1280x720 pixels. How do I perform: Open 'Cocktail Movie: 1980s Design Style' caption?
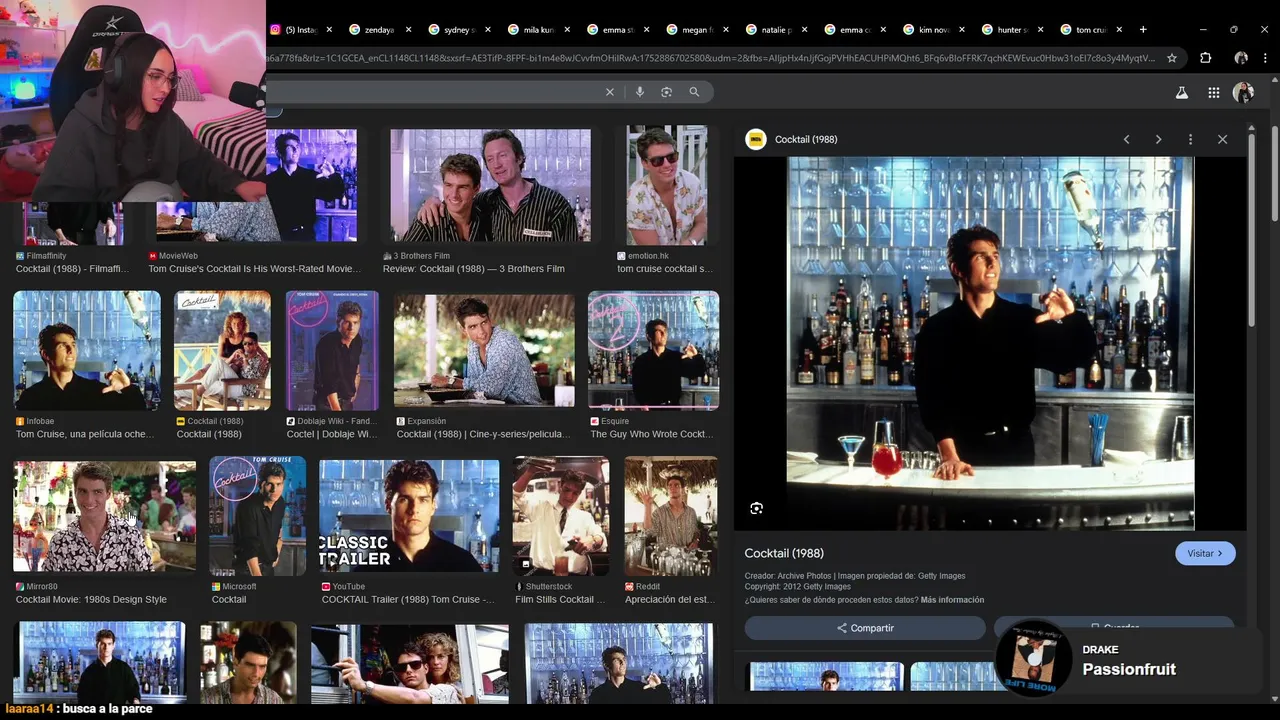(91, 600)
